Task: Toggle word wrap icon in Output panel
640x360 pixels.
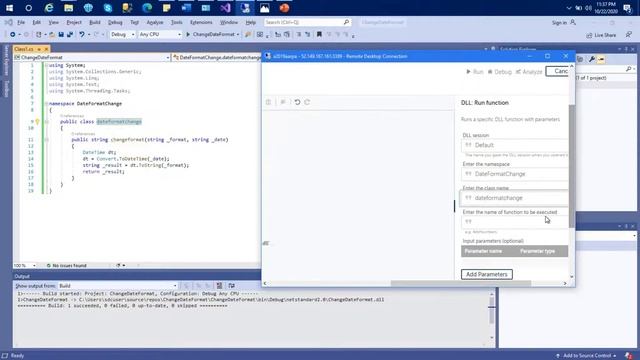Action: (x=231, y=286)
